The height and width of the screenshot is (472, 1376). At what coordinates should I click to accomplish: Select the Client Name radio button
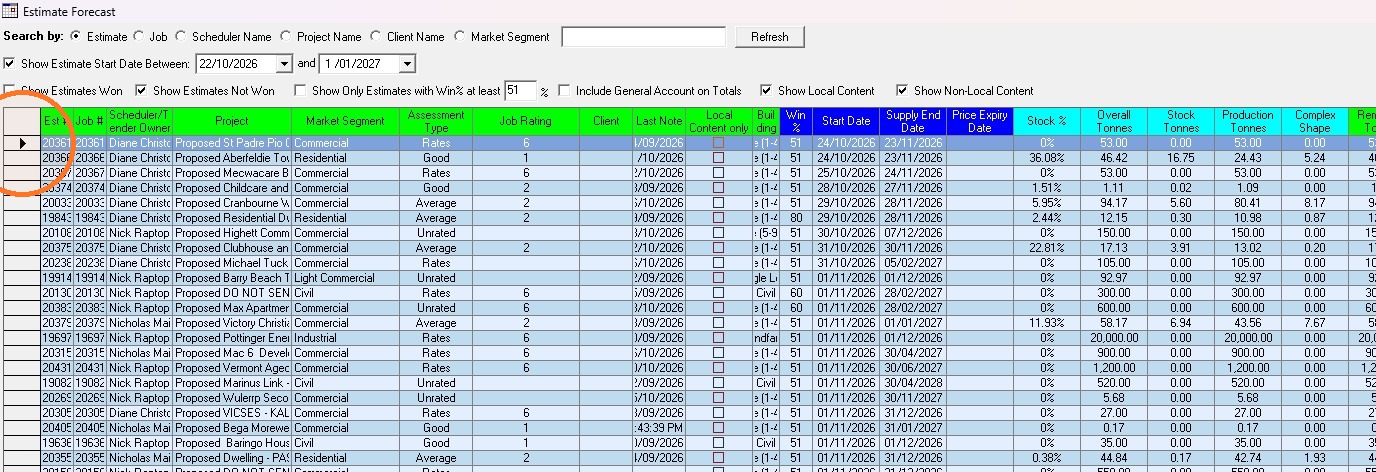point(375,36)
